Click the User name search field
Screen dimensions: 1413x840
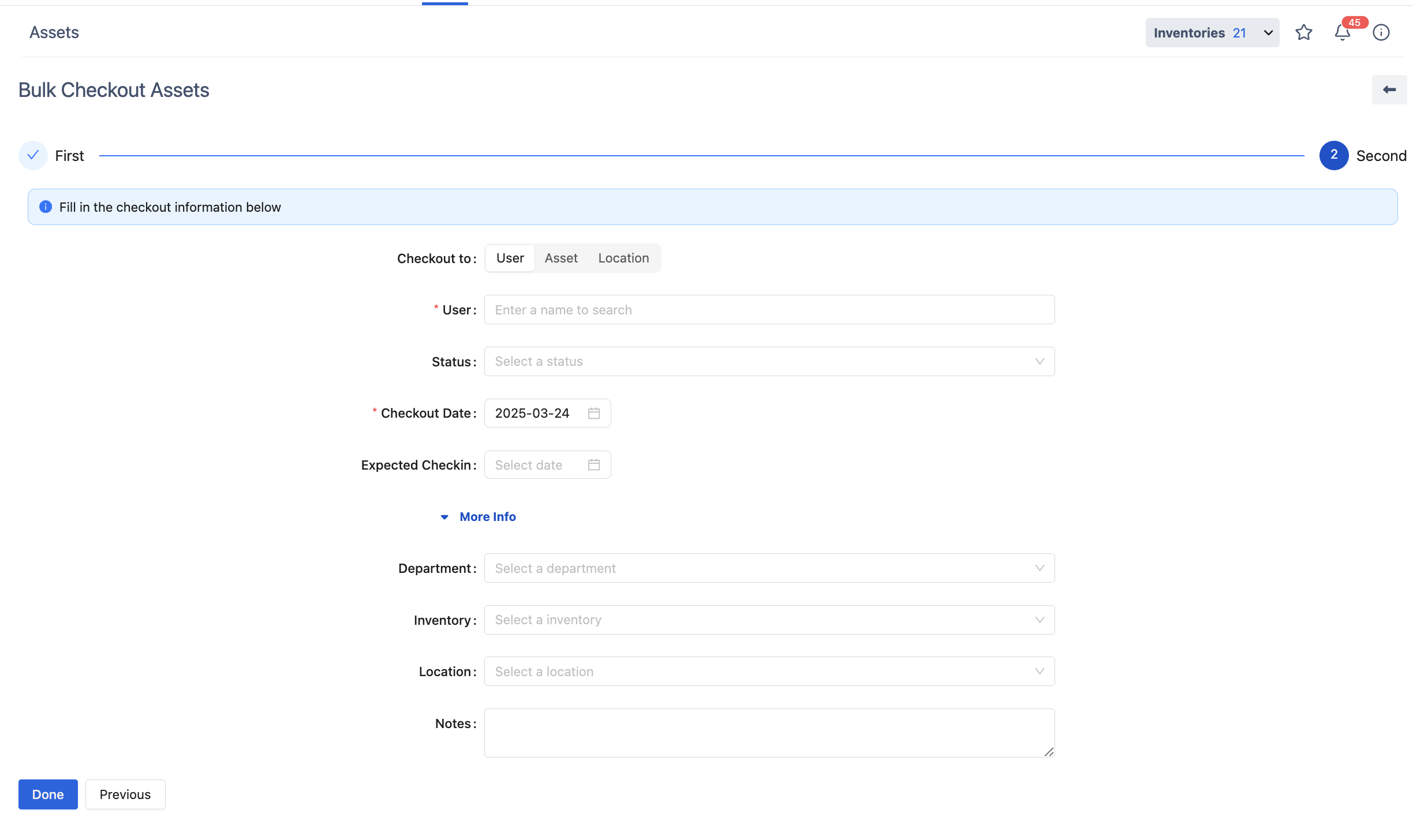pos(769,310)
